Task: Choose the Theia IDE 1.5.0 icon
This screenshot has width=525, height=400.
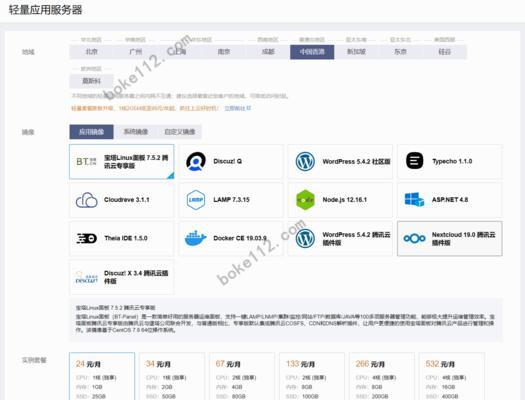Action: (x=86, y=238)
